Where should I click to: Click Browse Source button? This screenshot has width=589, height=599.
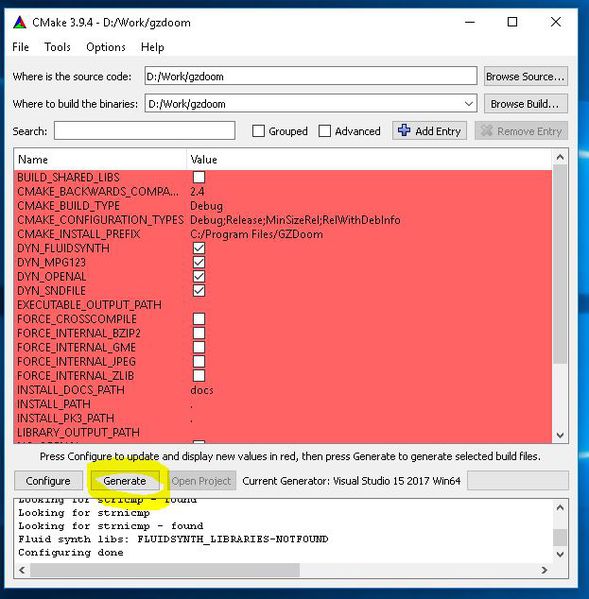[526, 76]
